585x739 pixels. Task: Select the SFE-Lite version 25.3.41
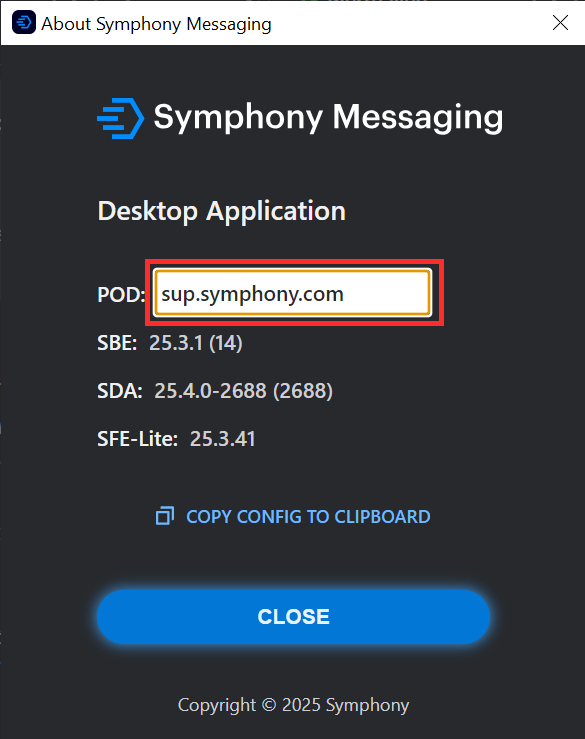[222, 439]
